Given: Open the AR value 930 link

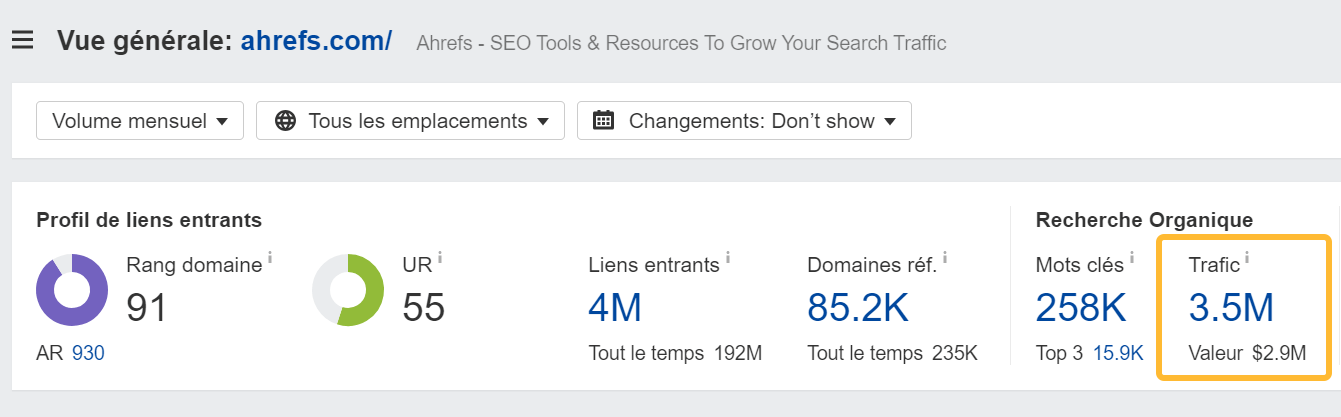Looking at the screenshot, I should 88,353.
